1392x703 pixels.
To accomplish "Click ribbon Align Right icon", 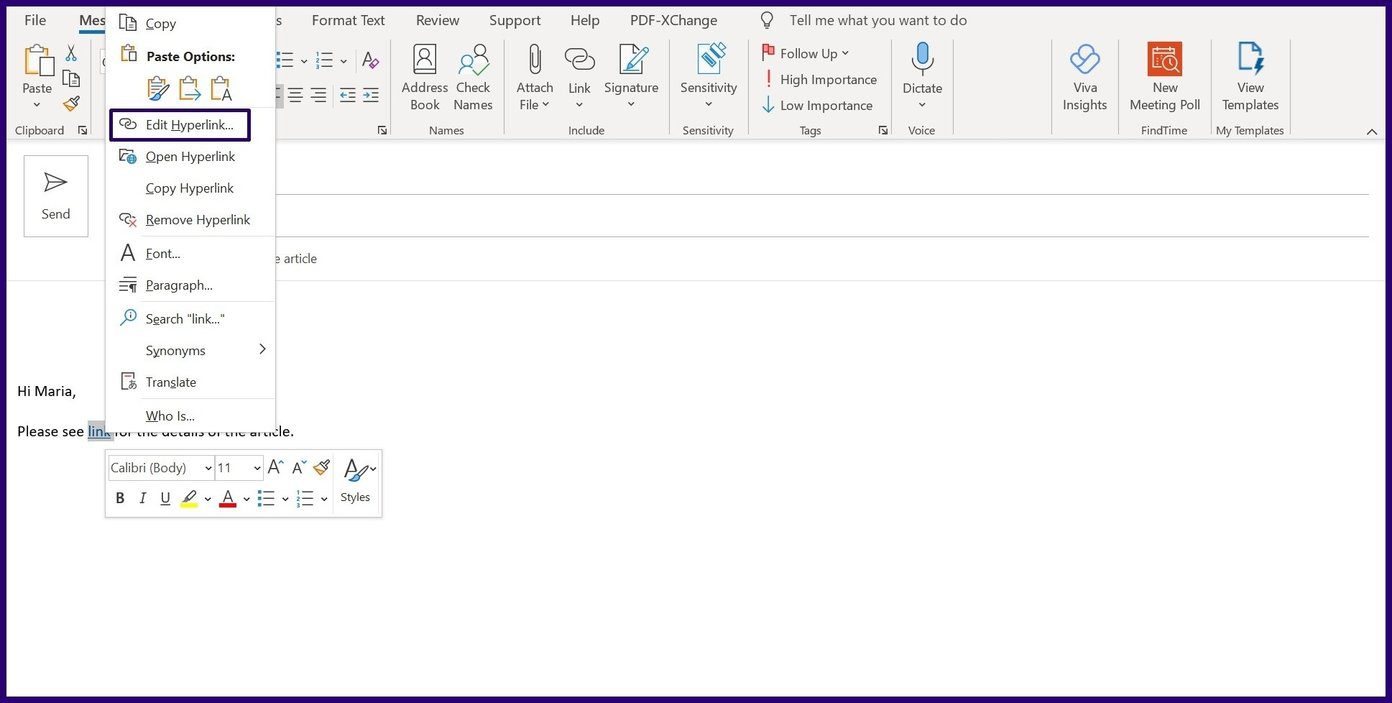I will click(x=318, y=95).
